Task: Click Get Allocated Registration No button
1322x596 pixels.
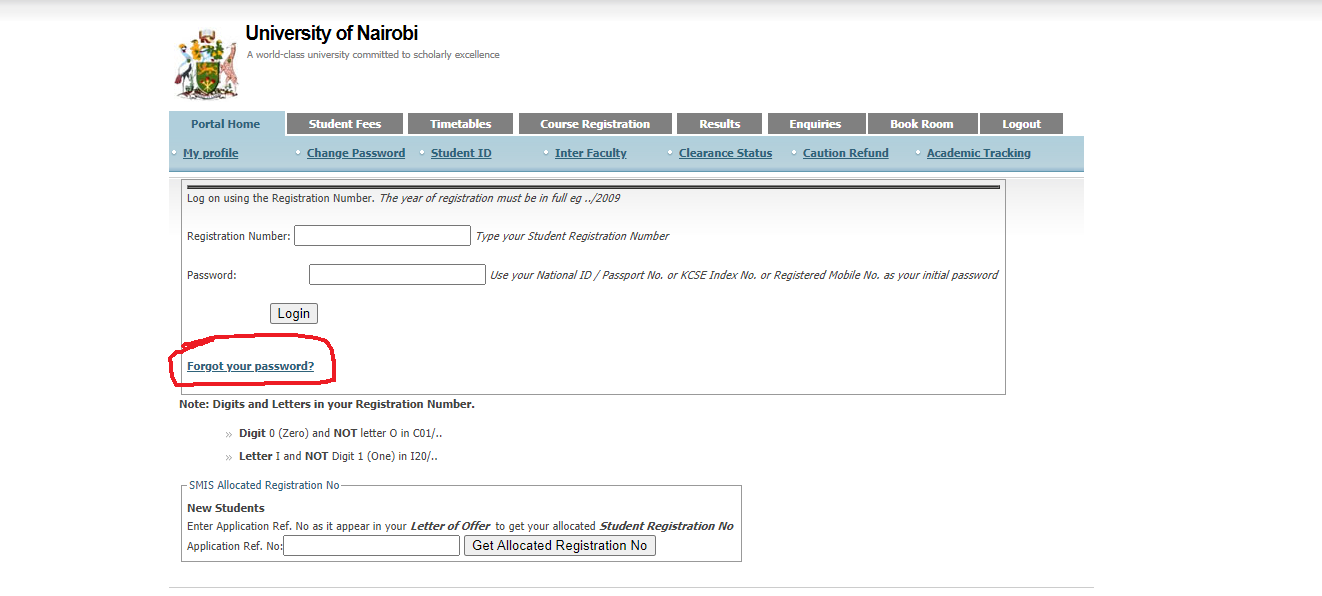Action: [560, 545]
